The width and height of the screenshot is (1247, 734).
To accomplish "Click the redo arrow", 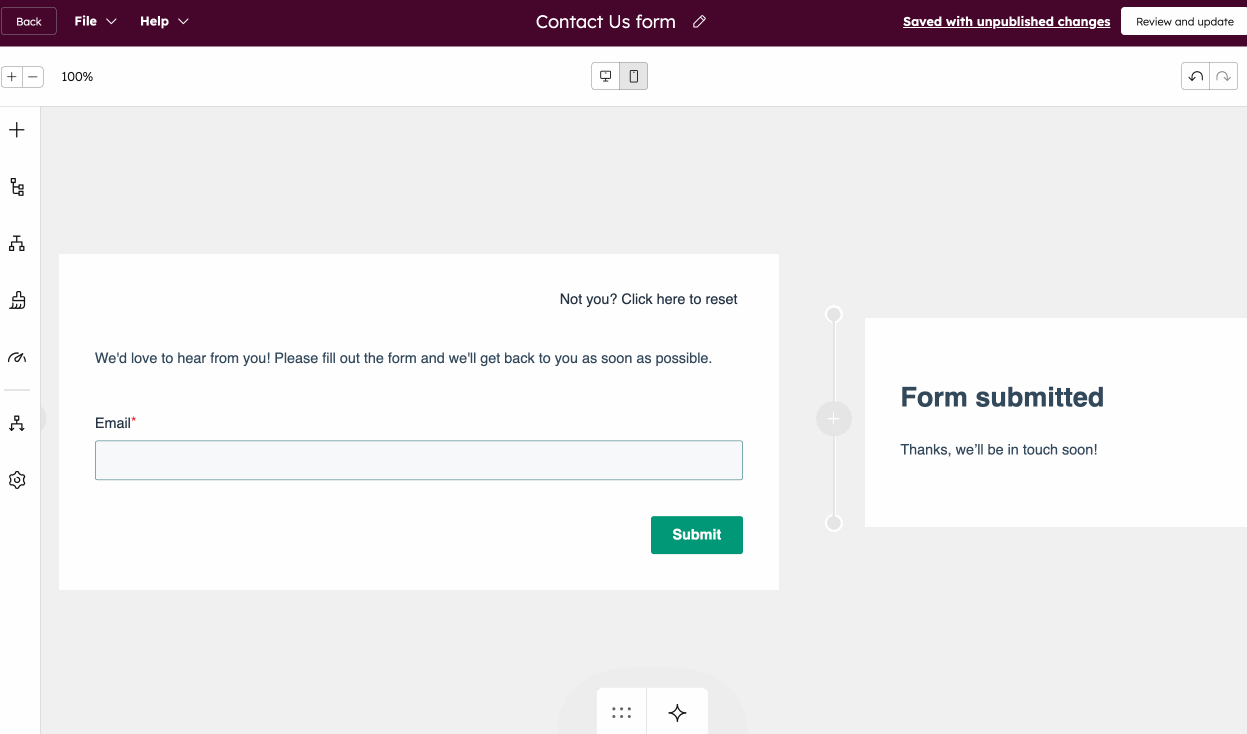I will point(1223,75).
